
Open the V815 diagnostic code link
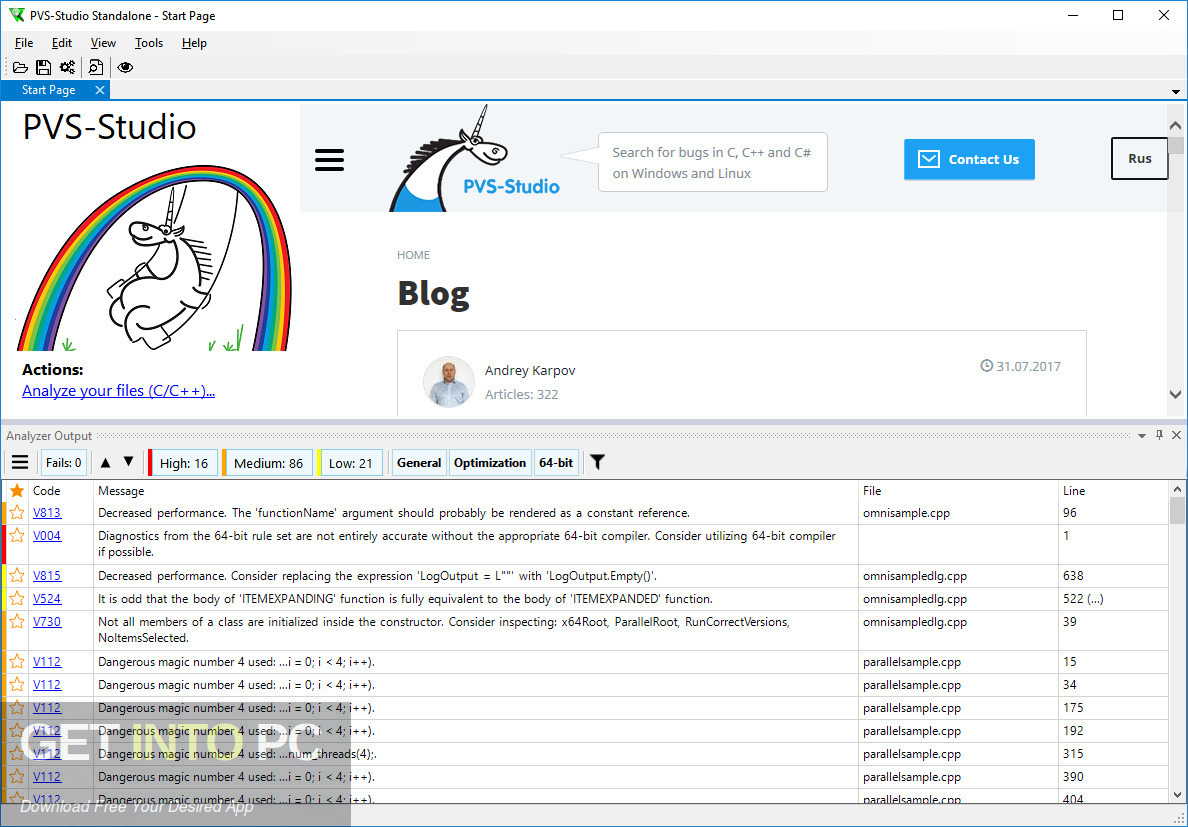pos(47,576)
